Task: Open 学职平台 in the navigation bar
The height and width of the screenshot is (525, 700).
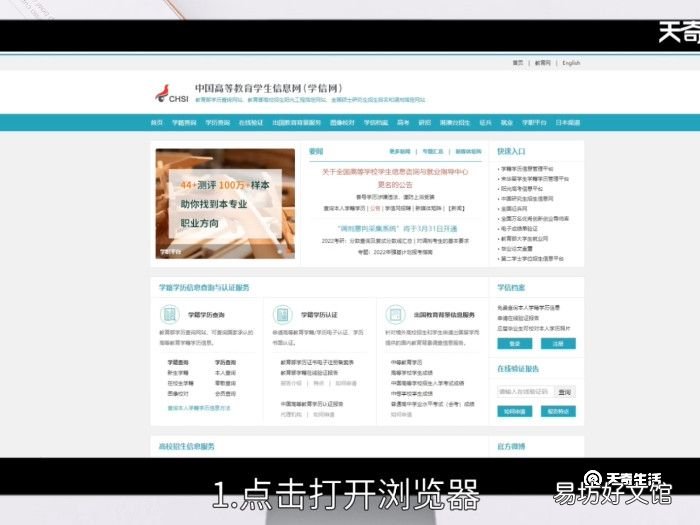Action: click(534, 123)
